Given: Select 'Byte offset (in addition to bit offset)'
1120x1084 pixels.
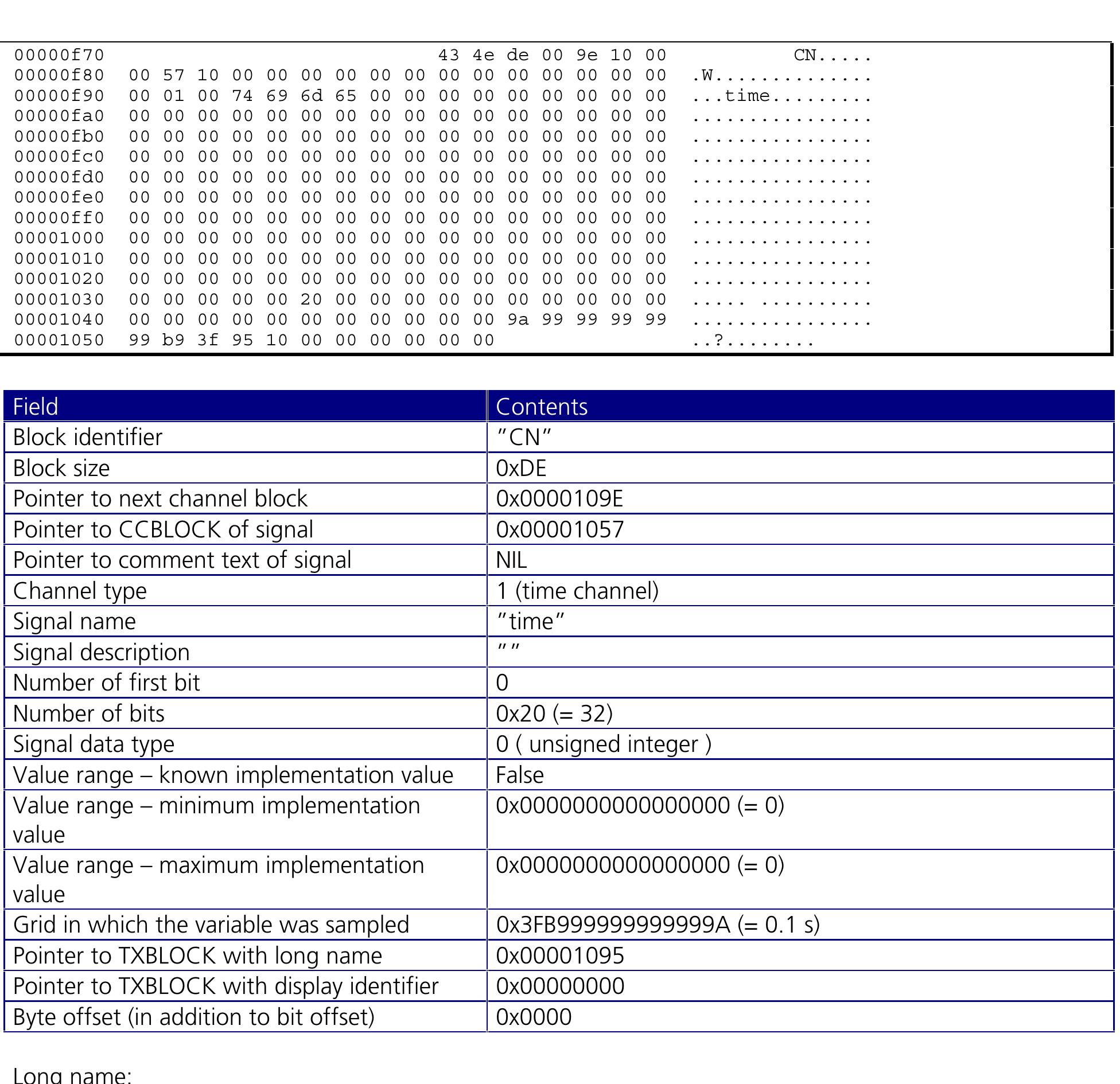Looking at the screenshot, I should point(245,1017).
